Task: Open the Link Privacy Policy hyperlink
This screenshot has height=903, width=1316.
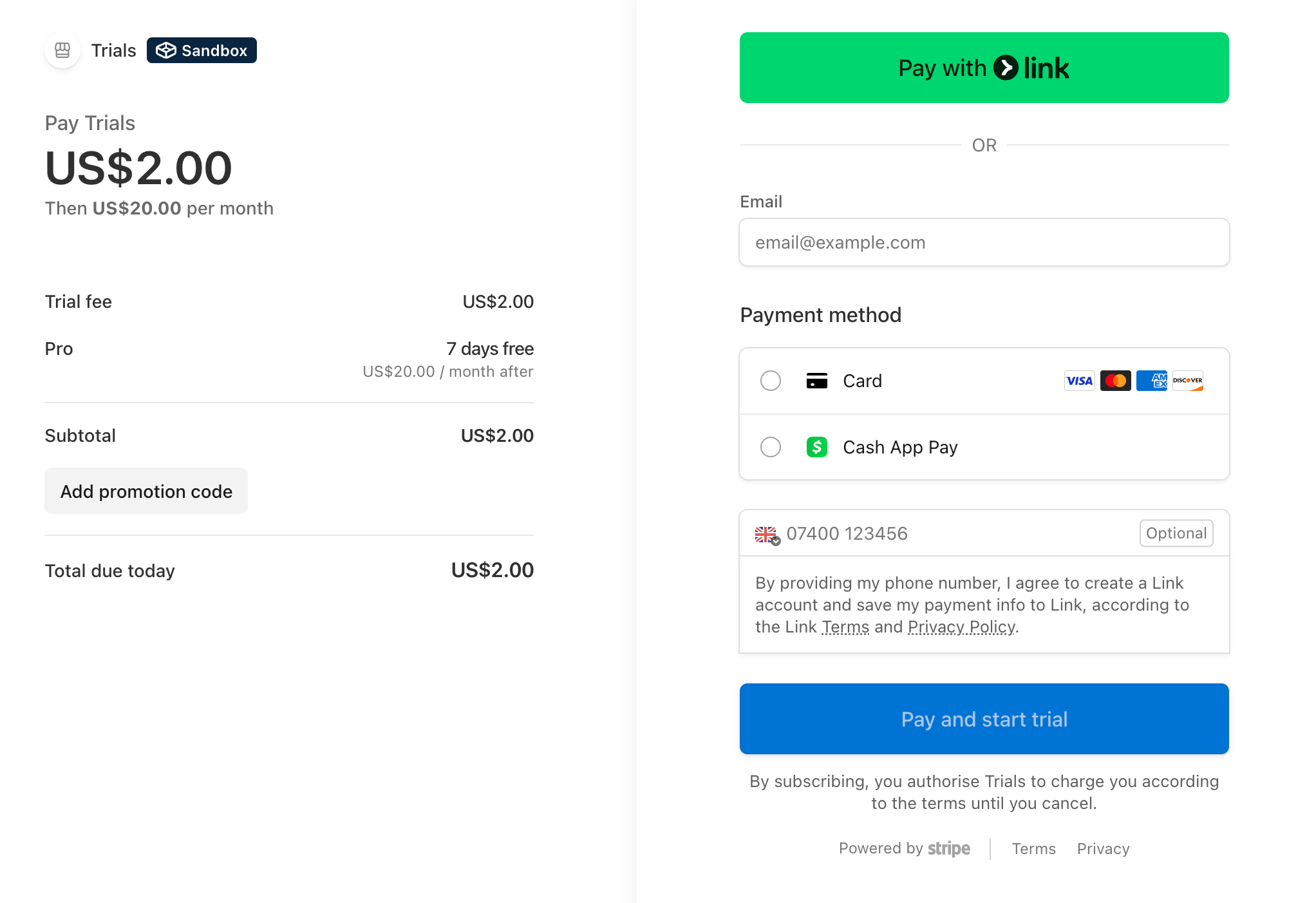Action: coord(961,627)
